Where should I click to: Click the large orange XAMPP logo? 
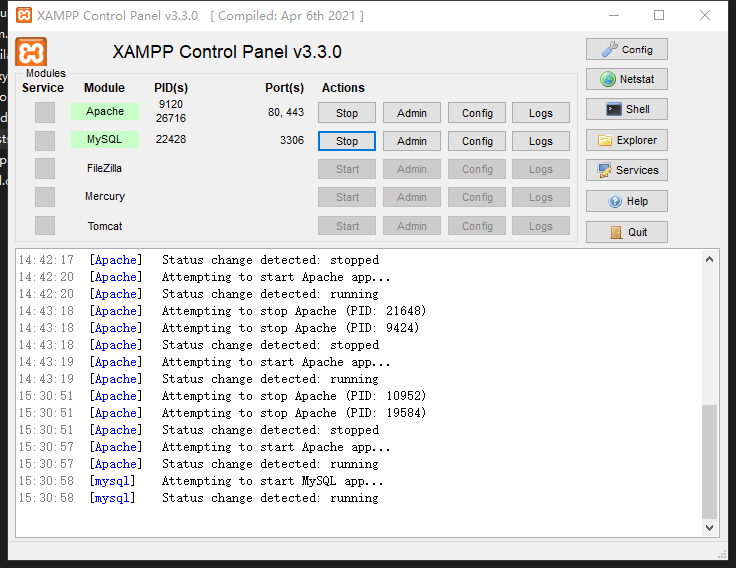point(31,52)
